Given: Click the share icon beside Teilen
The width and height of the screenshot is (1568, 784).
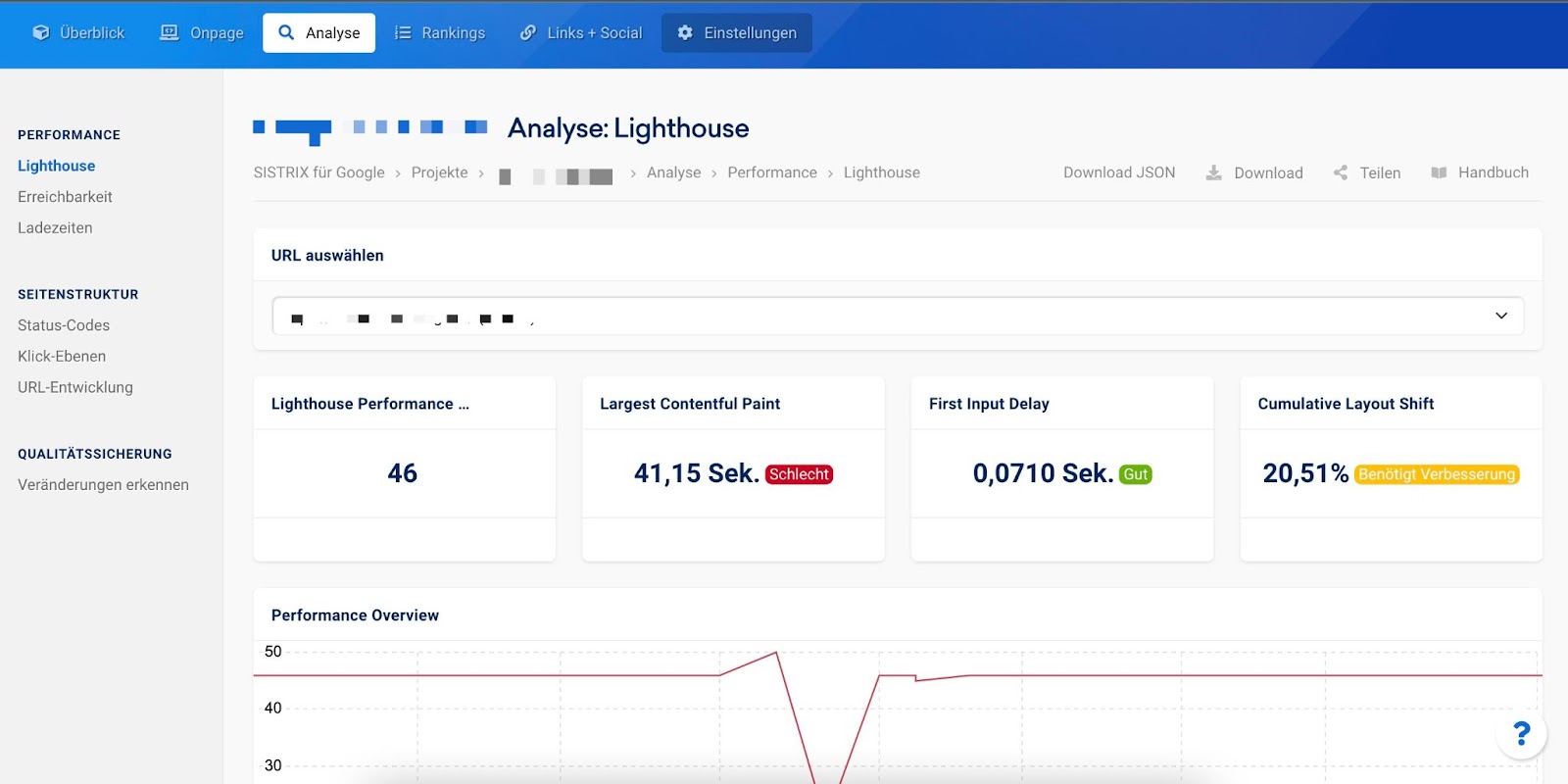Looking at the screenshot, I should coord(1340,172).
